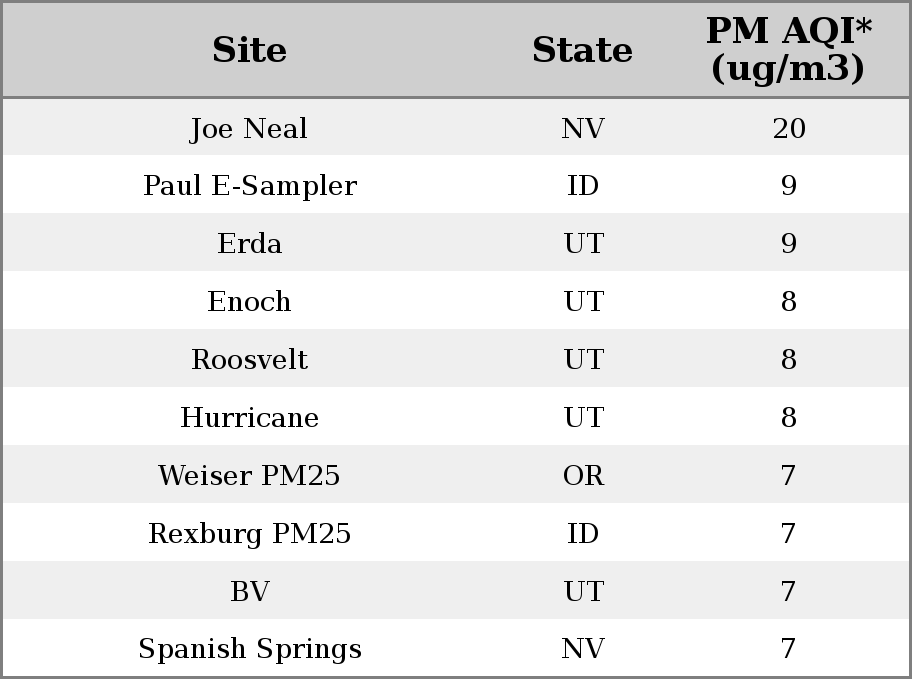The height and width of the screenshot is (679, 912).
Task: Click the Spanish Springs site name
Action: pos(250,649)
